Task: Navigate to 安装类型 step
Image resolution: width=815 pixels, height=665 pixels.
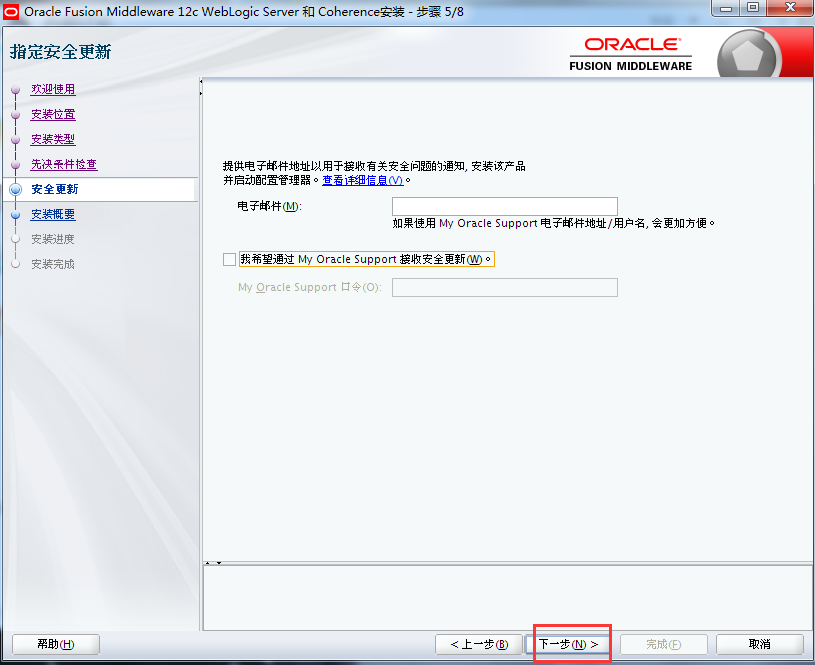Action: pyautogui.click(x=53, y=139)
